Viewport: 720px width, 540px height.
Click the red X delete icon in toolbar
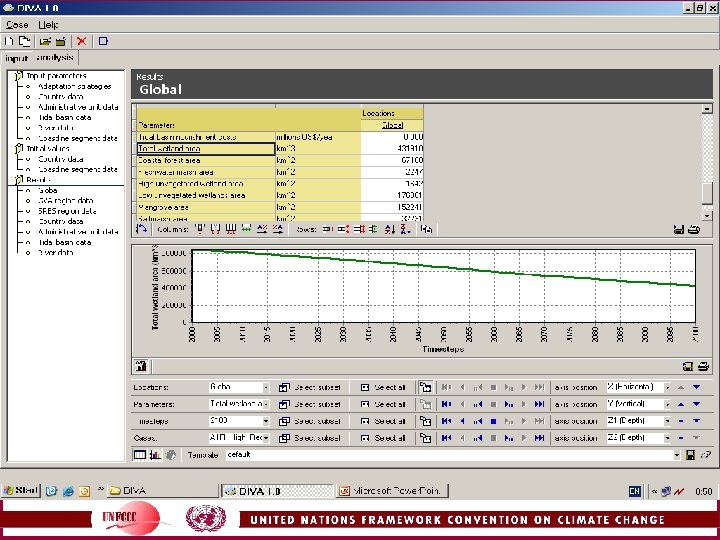(81, 41)
